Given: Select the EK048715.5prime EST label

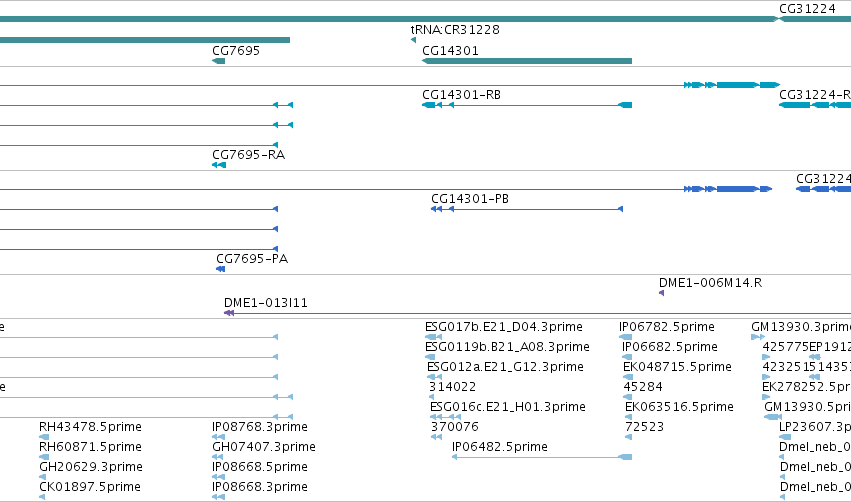Looking at the screenshot, I should (x=677, y=367).
